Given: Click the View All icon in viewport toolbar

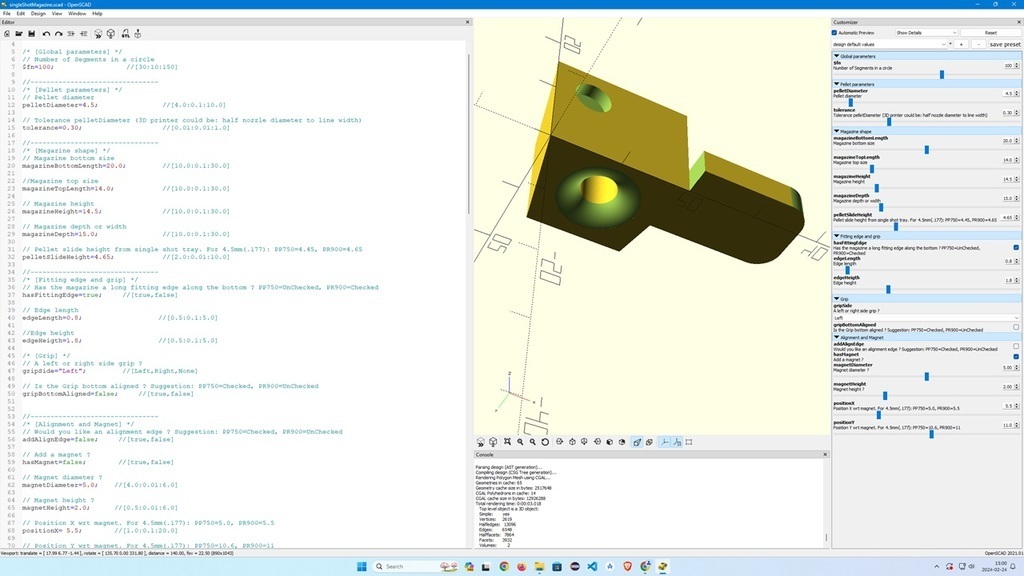Looking at the screenshot, I should 507,442.
